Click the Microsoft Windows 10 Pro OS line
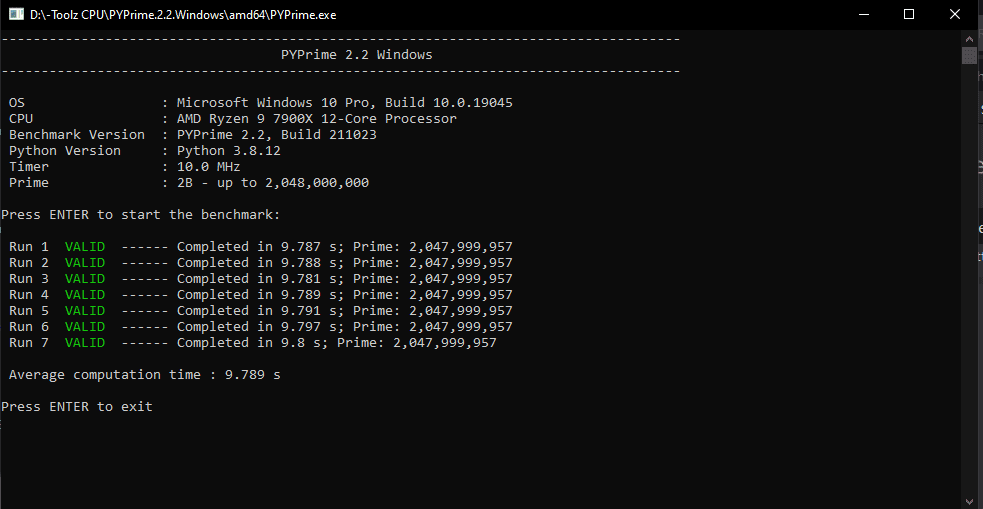Viewport: 983px width, 509px height. tap(344, 103)
